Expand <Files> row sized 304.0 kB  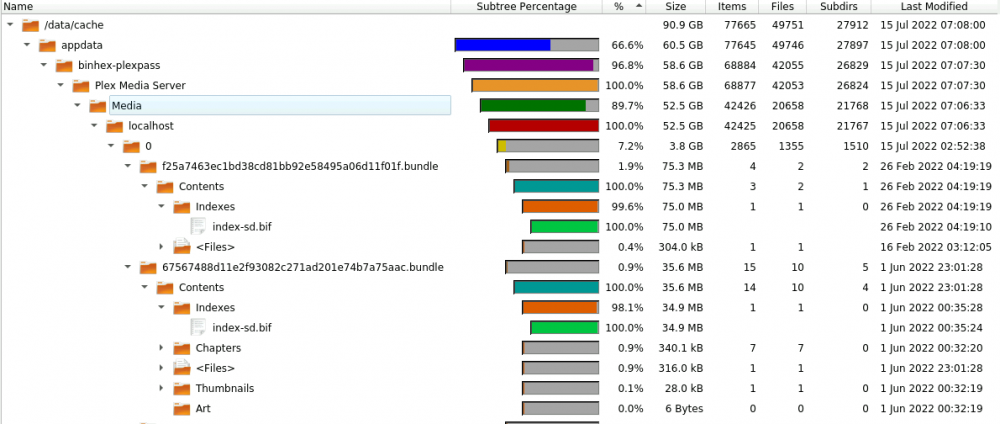(x=161, y=247)
